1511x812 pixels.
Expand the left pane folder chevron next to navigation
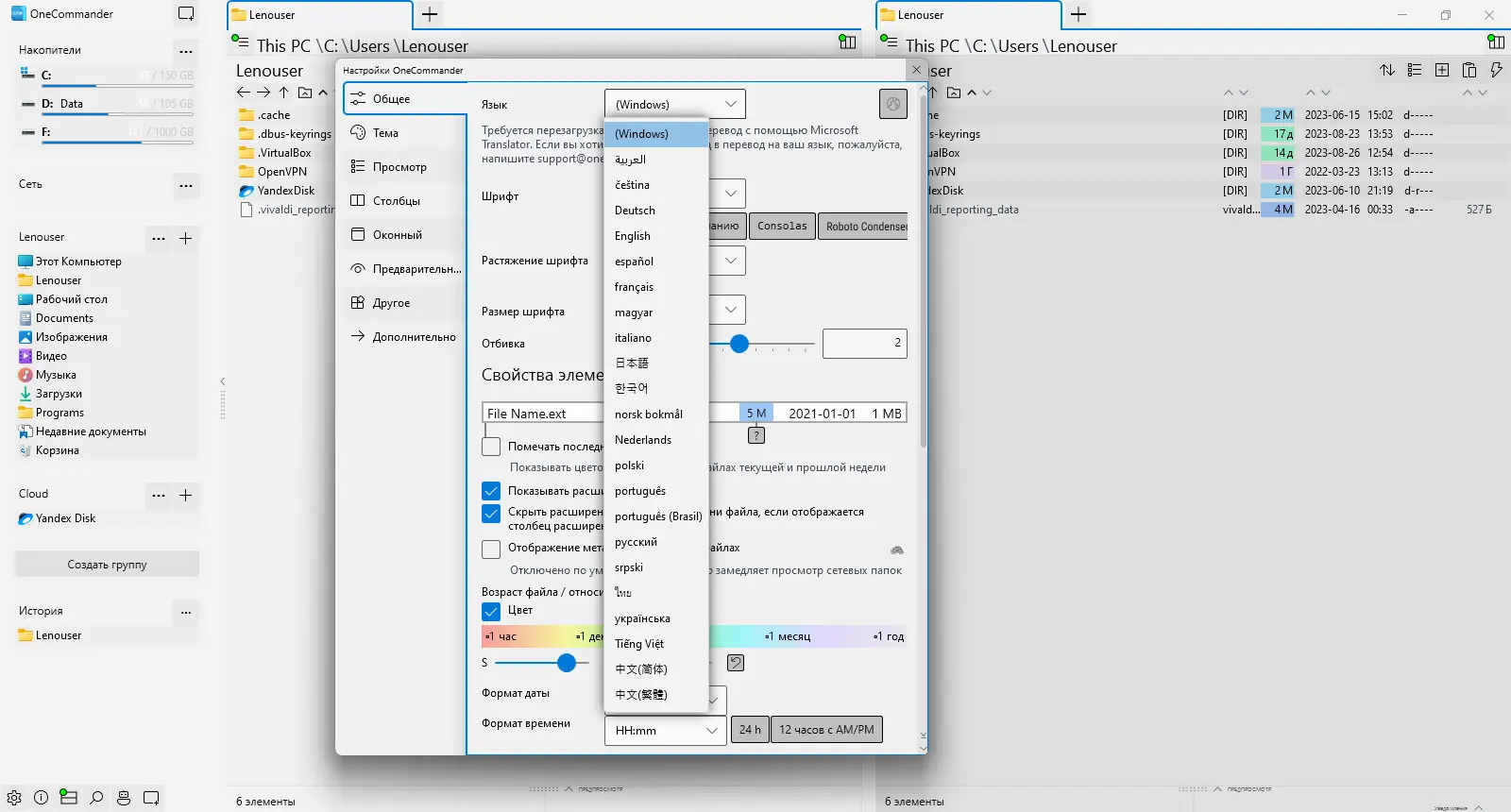[x=323, y=93]
